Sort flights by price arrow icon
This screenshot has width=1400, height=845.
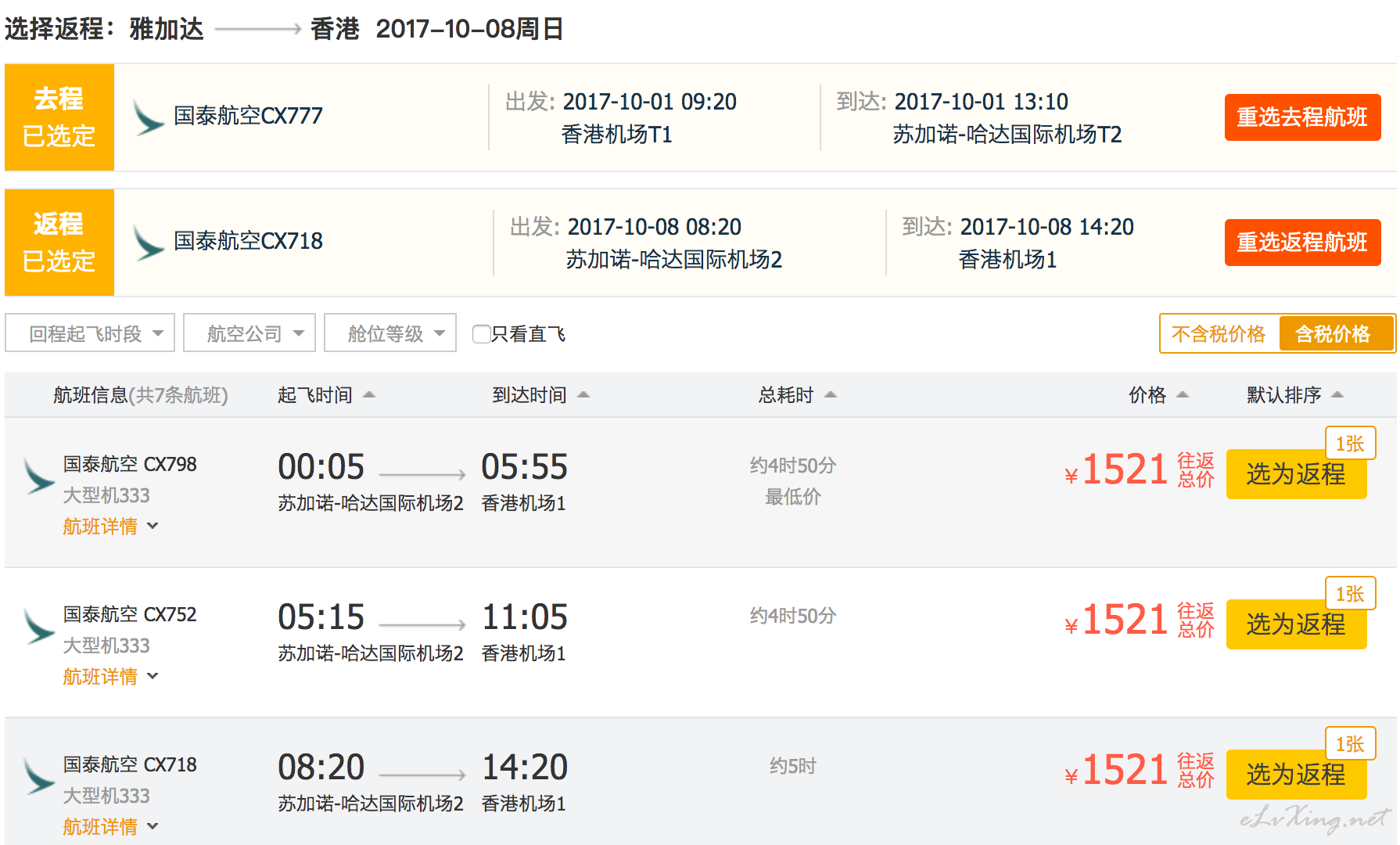(x=1183, y=395)
